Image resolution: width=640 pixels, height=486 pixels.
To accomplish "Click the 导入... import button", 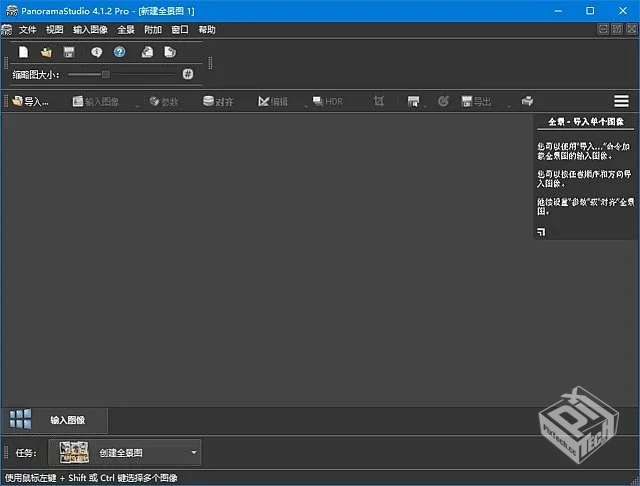I will (30, 101).
